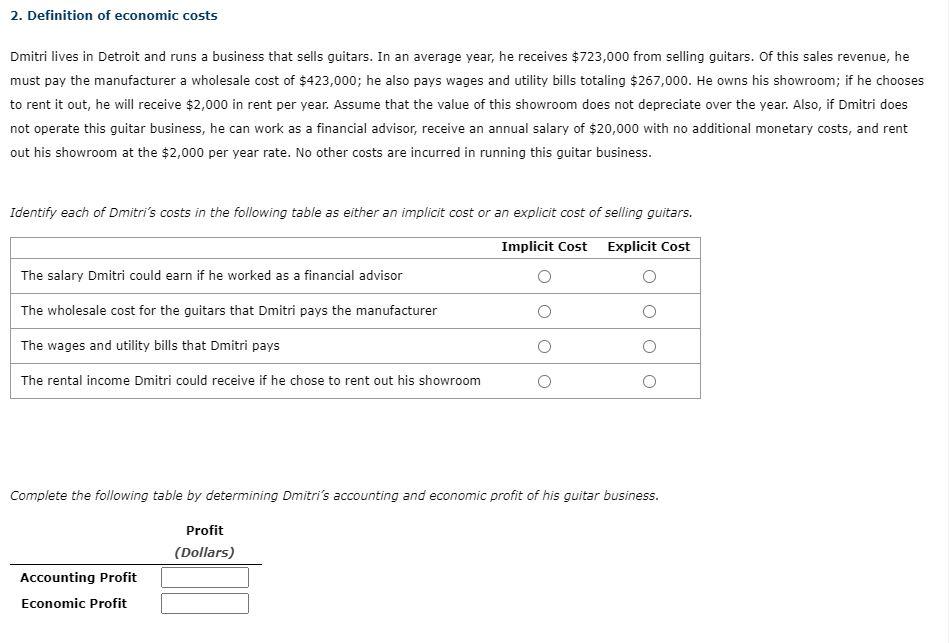Select Explicit Cost for wholesale guitar cost

pos(649,312)
